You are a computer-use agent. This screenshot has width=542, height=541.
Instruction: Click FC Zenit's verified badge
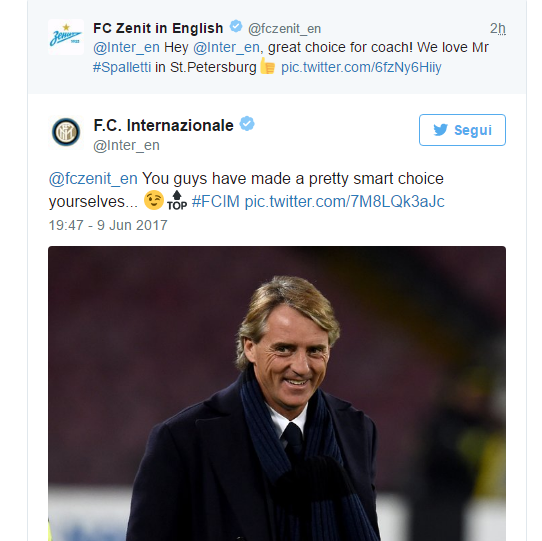click(x=236, y=26)
